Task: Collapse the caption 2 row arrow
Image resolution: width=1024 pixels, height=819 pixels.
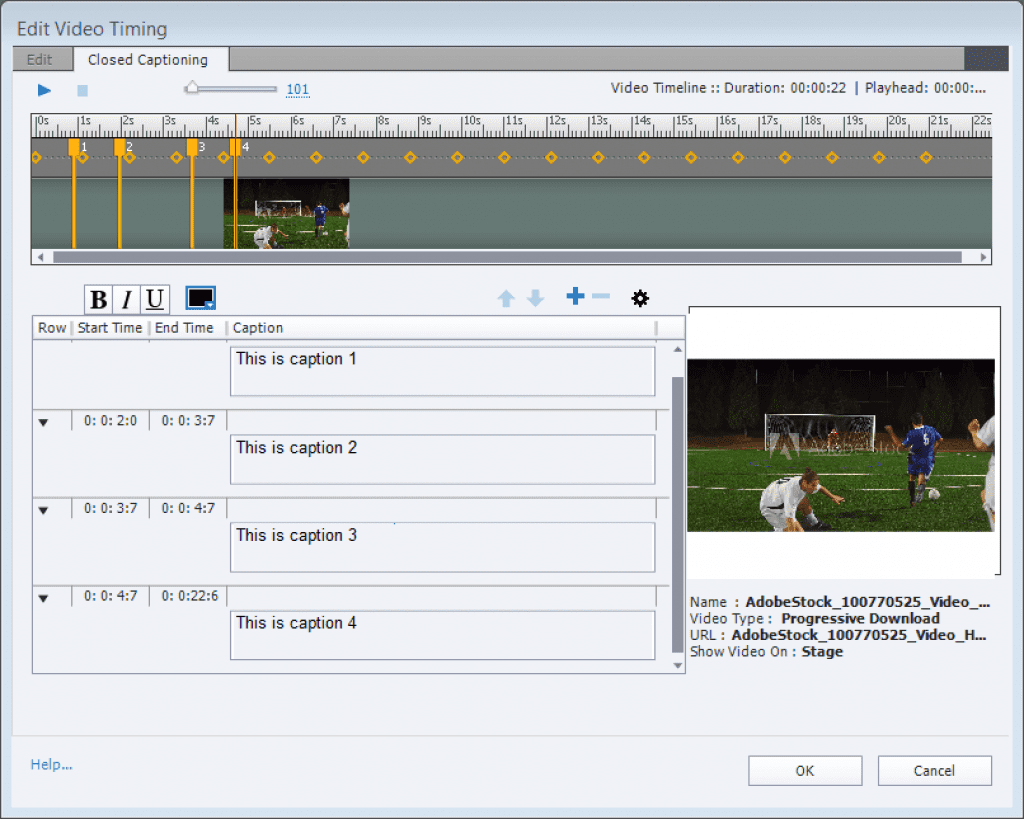Action: (43, 423)
